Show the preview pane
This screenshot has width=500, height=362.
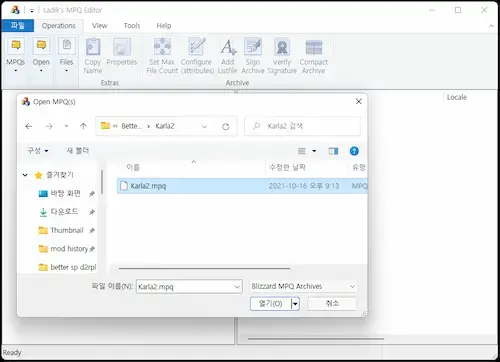point(333,151)
